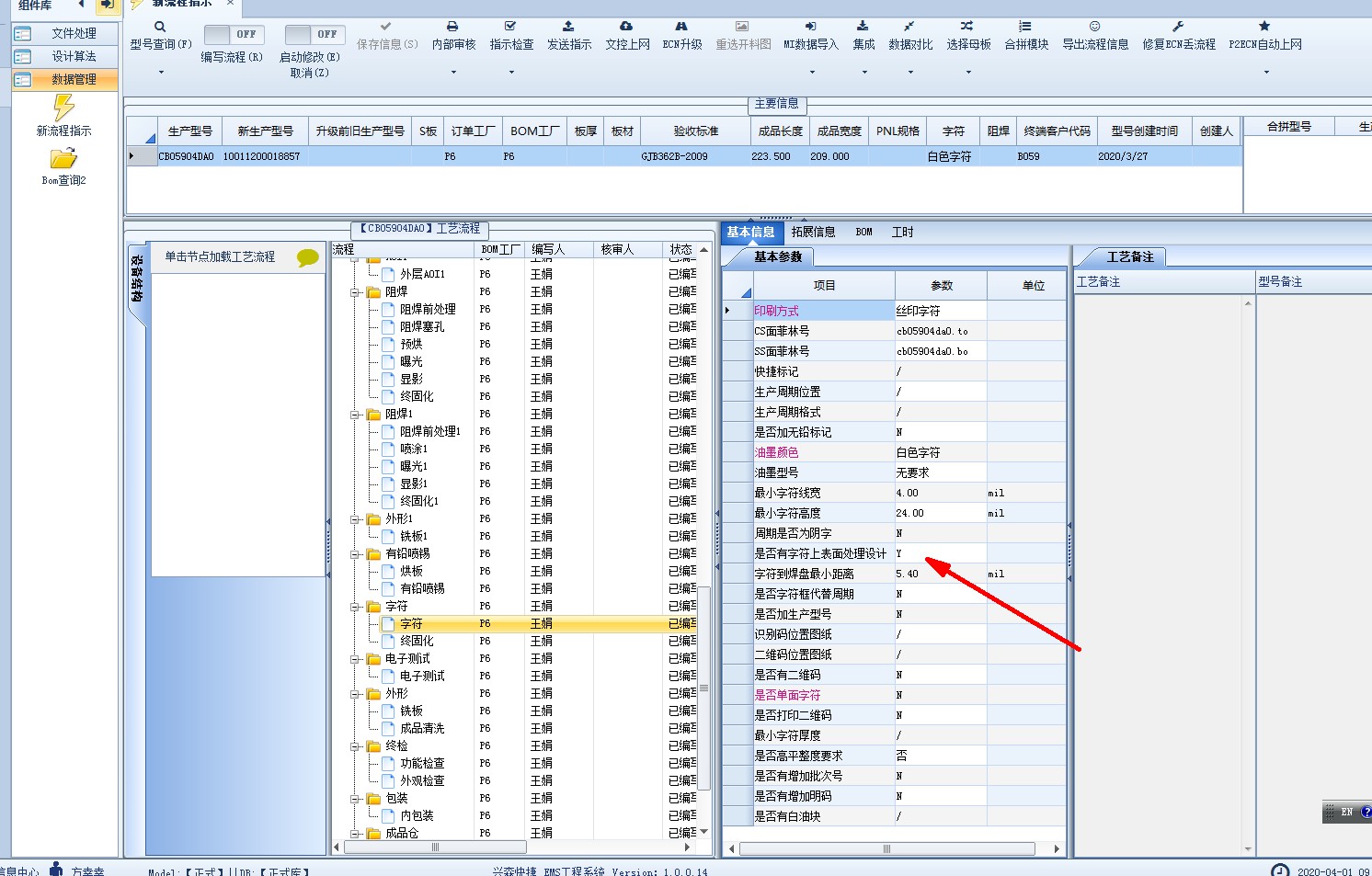Open dropdown under 型号查询
The image size is (1372, 876).
tap(161, 72)
